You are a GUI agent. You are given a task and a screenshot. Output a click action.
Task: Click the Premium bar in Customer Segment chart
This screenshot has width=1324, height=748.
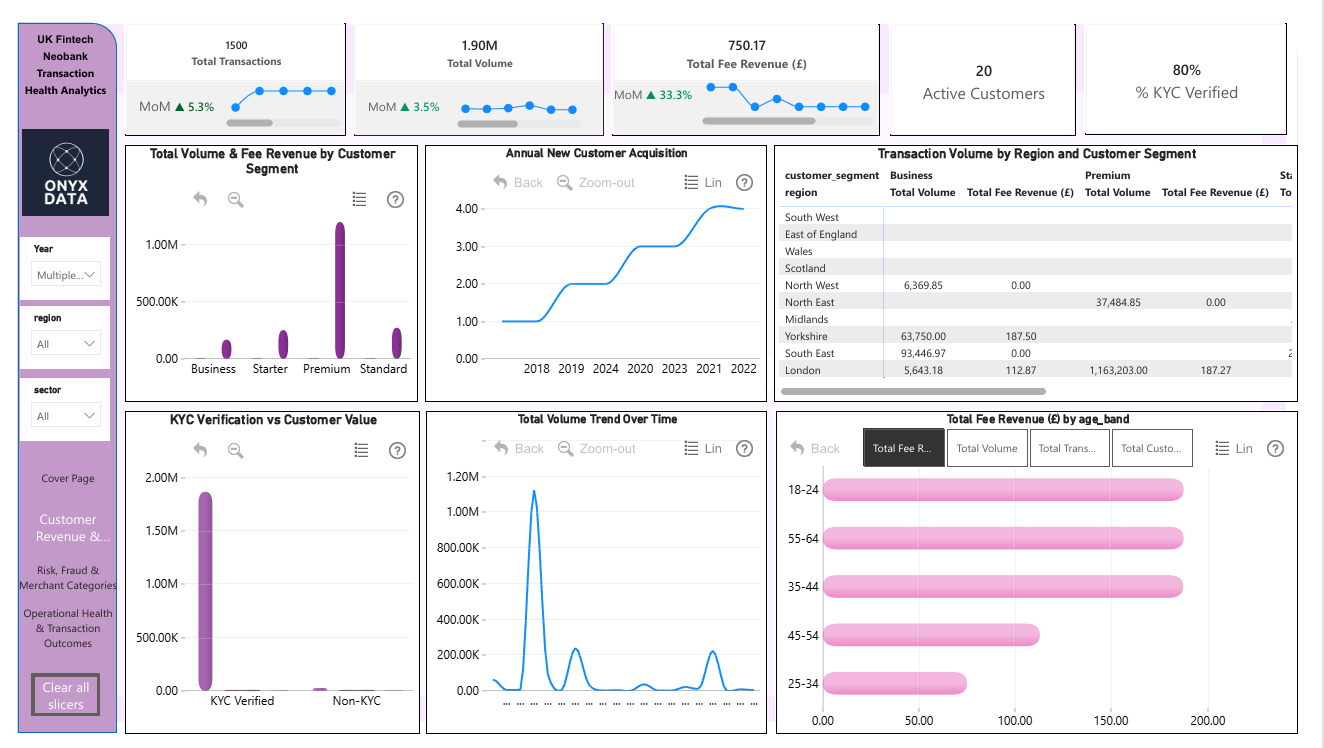coord(340,290)
